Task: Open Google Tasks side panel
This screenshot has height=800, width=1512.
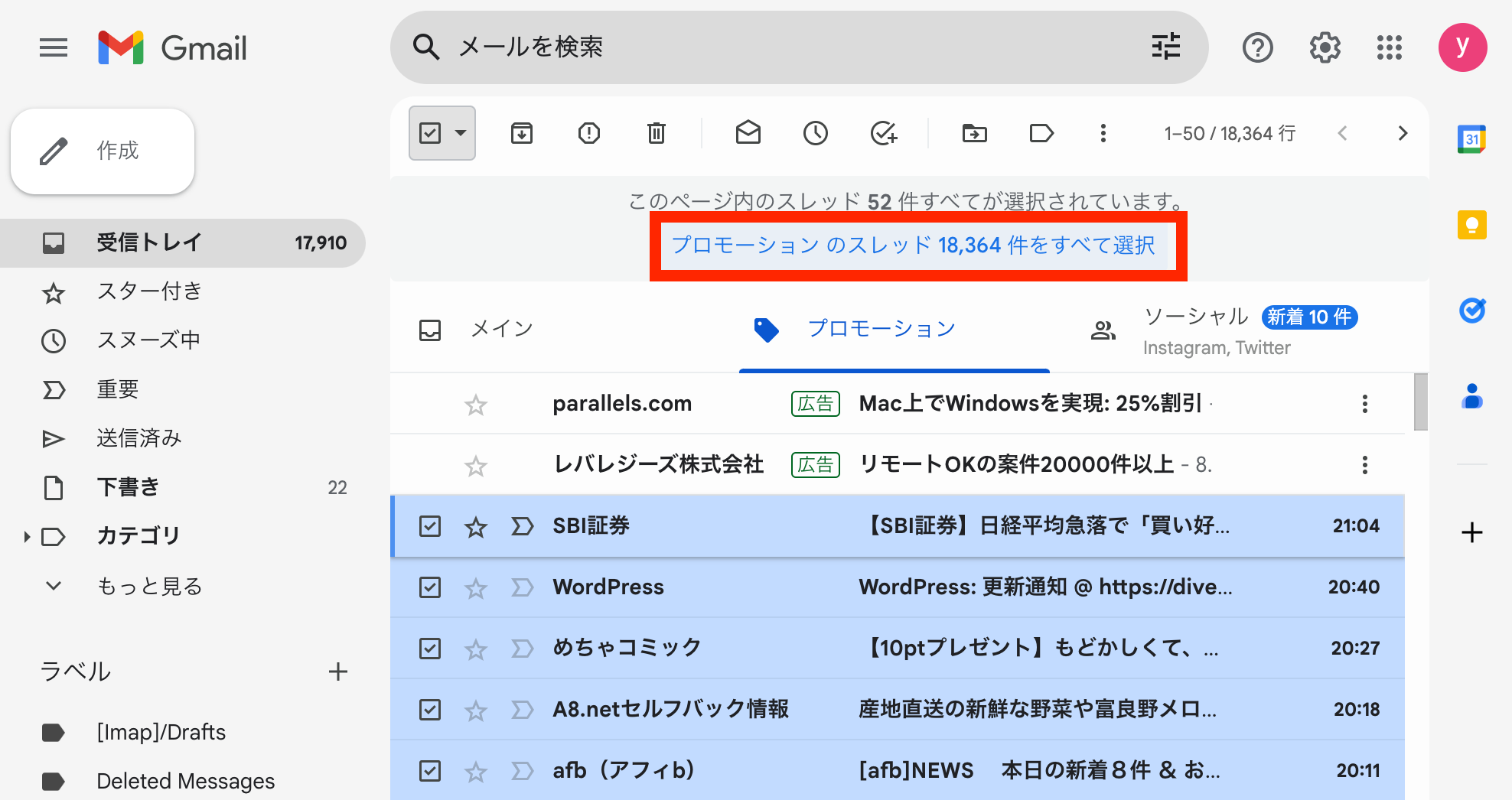Action: click(1471, 311)
